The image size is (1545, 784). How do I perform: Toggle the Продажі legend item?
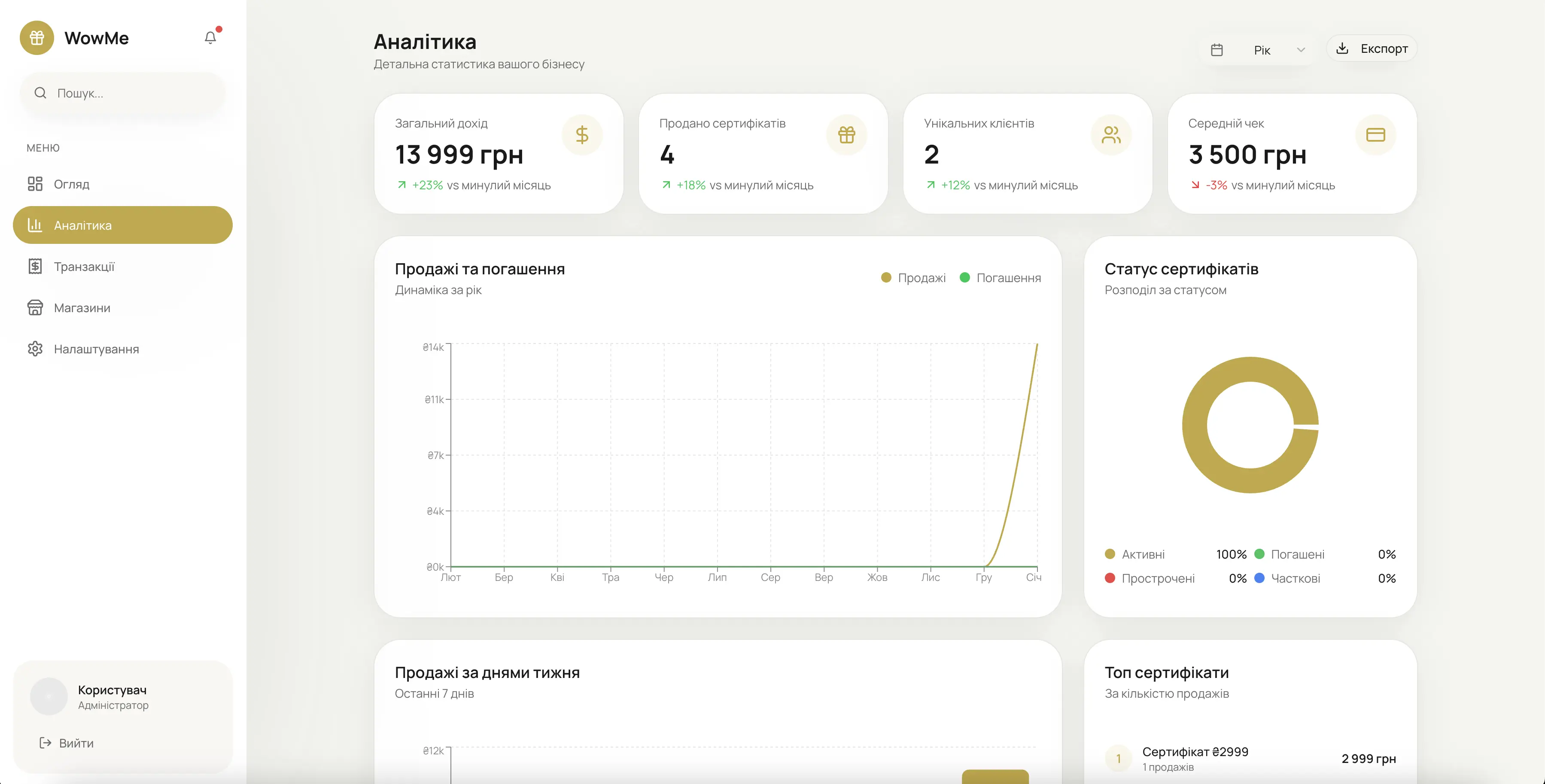click(x=913, y=277)
